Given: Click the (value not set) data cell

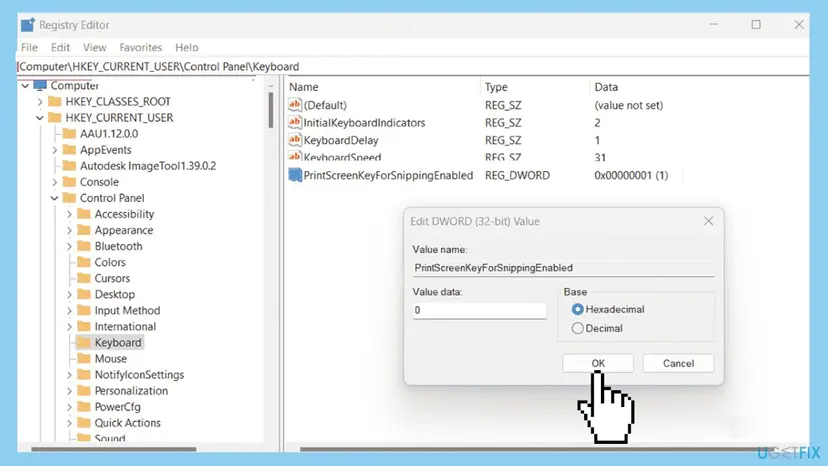Looking at the screenshot, I should (x=628, y=105).
